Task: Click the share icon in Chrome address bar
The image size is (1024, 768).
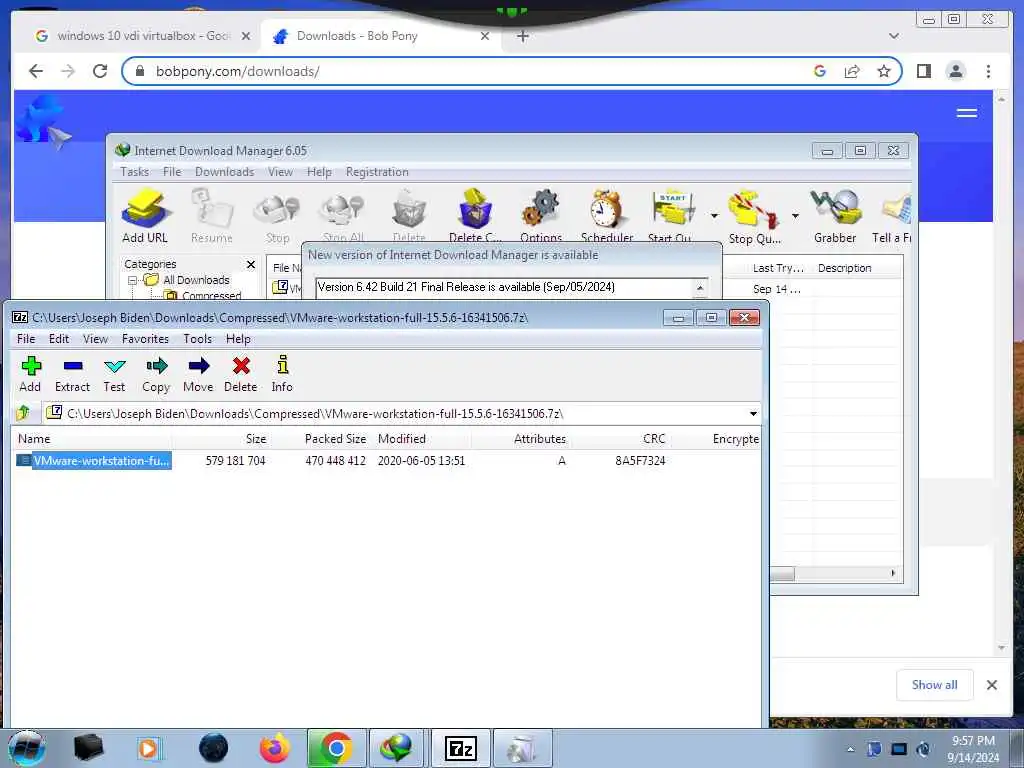Action: click(852, 71)
